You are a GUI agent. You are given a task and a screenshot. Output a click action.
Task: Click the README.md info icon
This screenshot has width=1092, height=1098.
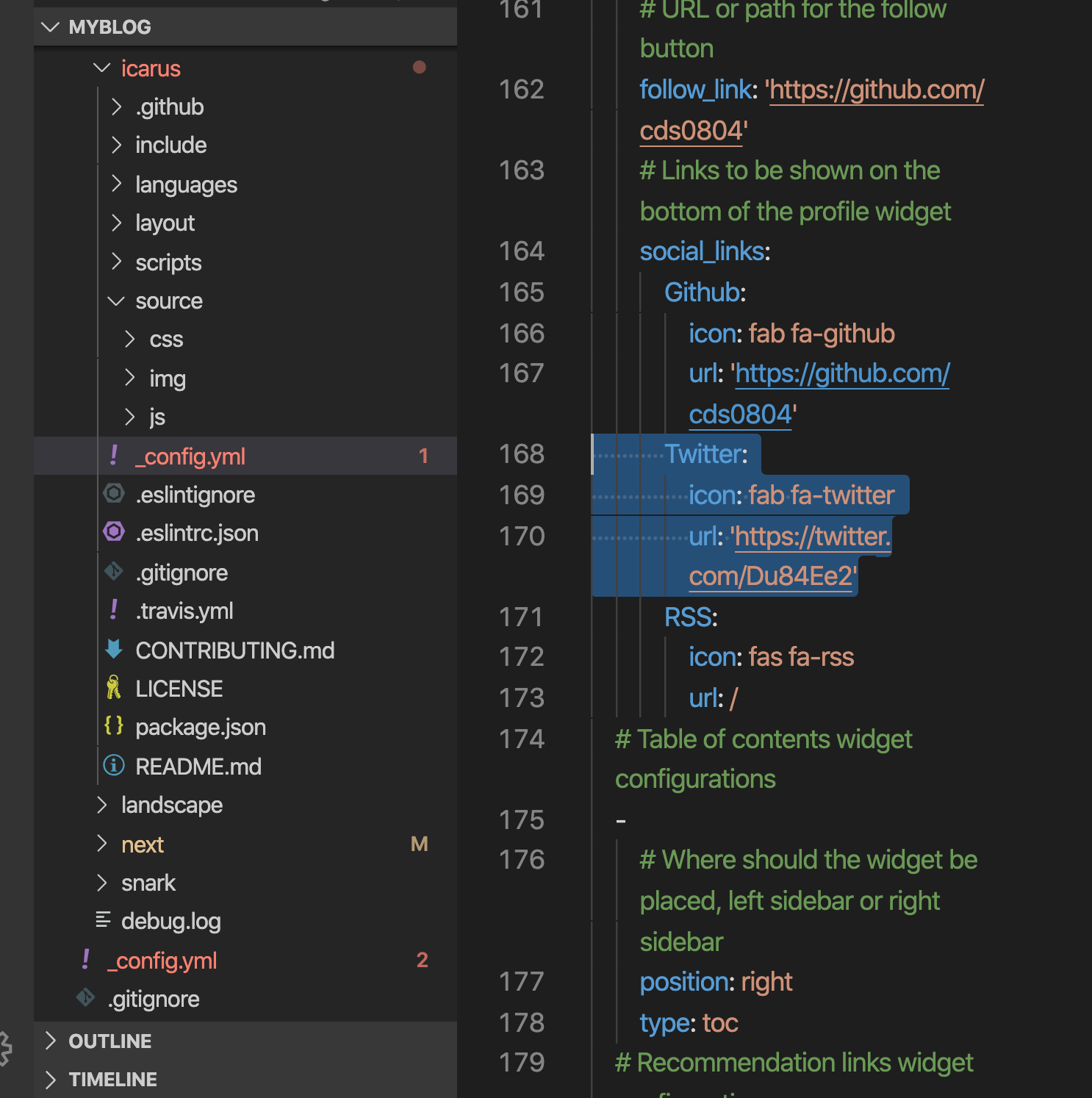pos(114,765)
